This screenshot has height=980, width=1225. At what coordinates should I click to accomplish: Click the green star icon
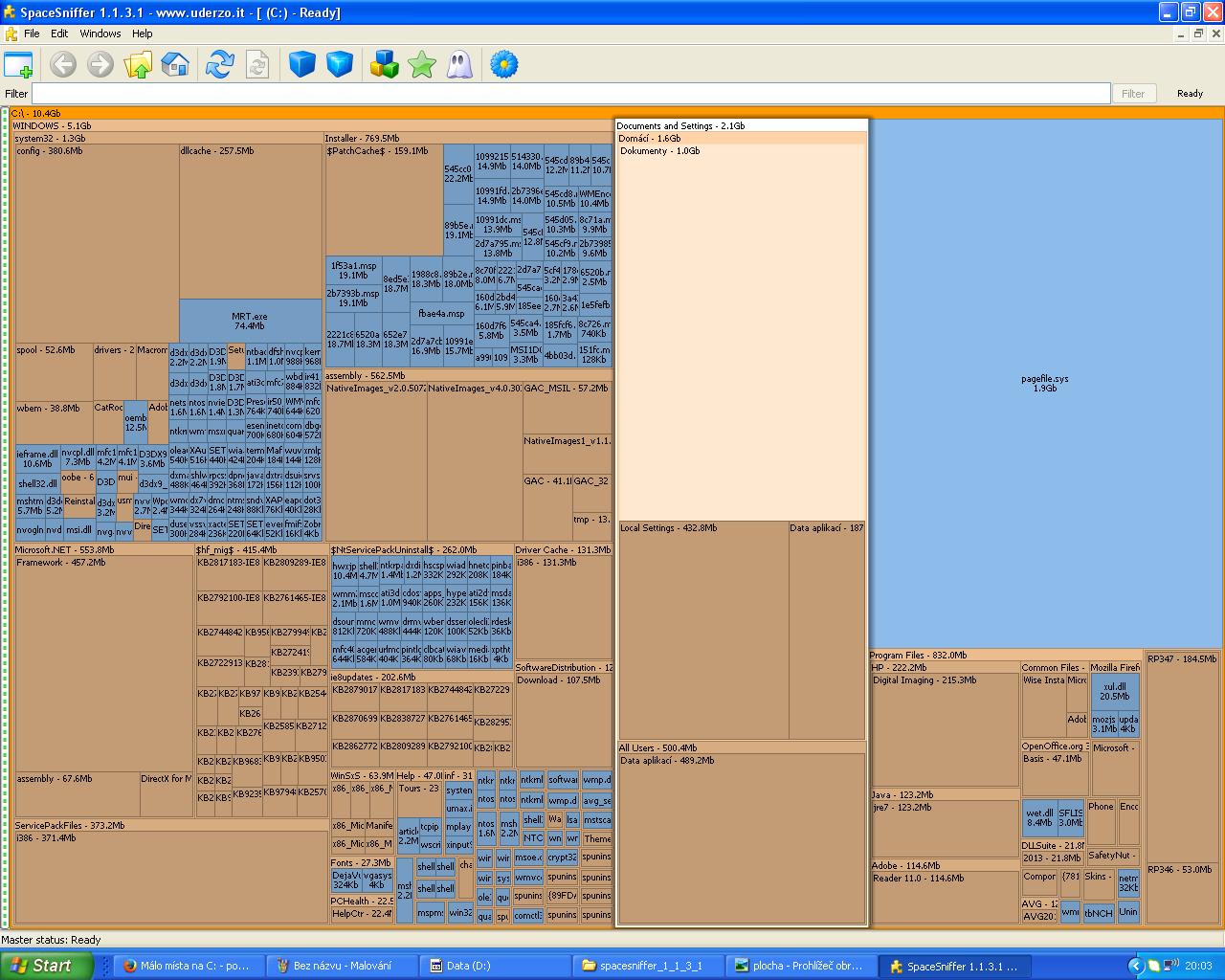pyautogui.click(x=422, y=65)
